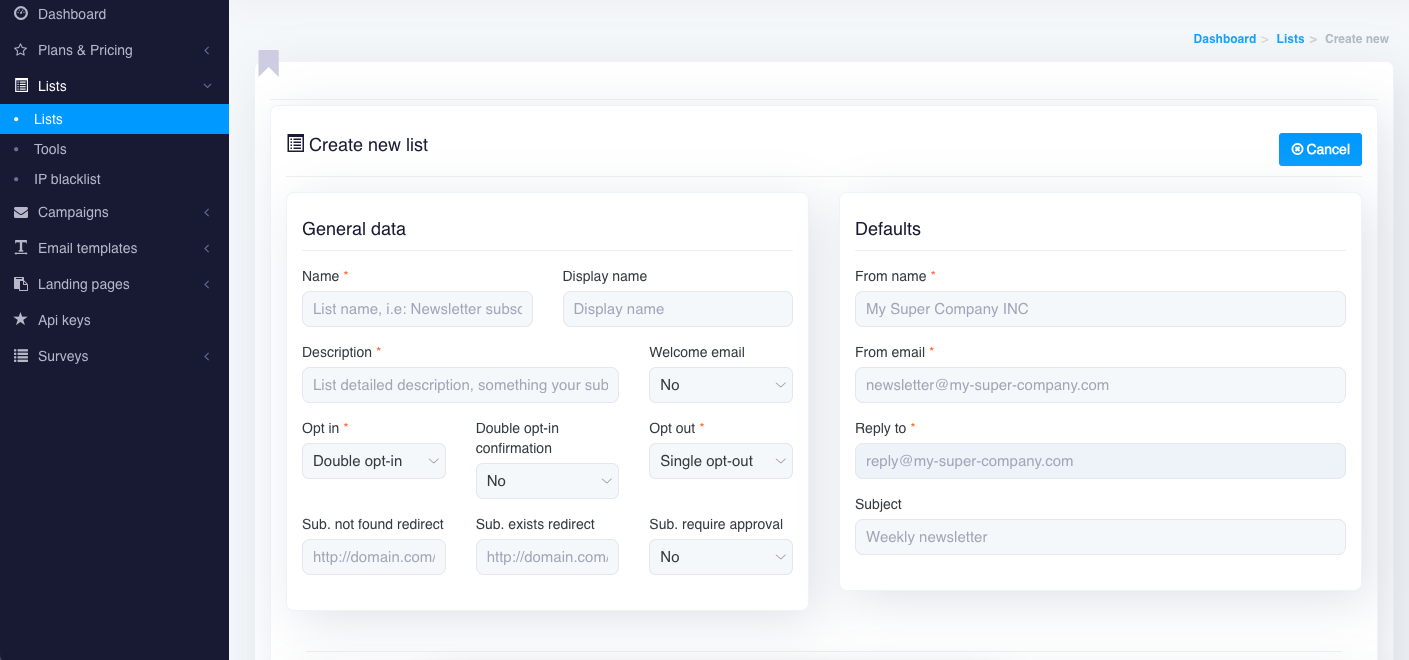The width and height of the screenshot is (1409, 660).
Task: Click the Api keys star icon
Action: [21, 320]
